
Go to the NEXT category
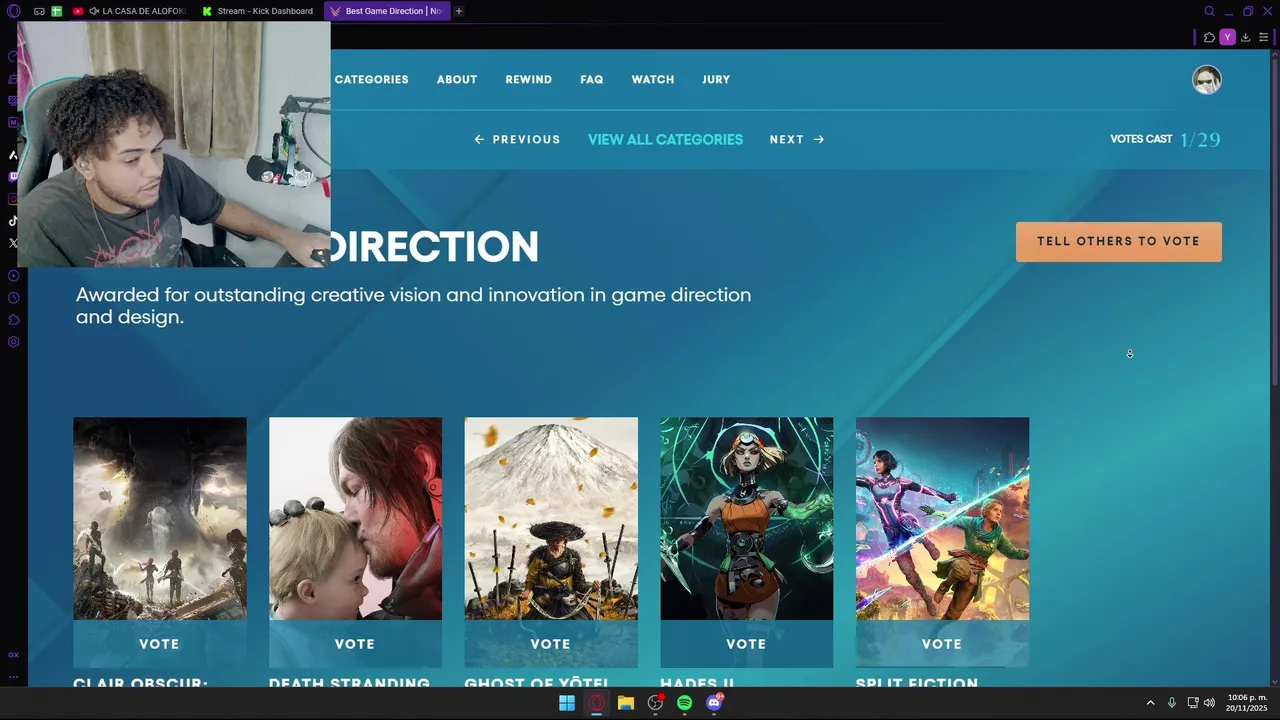797,140
